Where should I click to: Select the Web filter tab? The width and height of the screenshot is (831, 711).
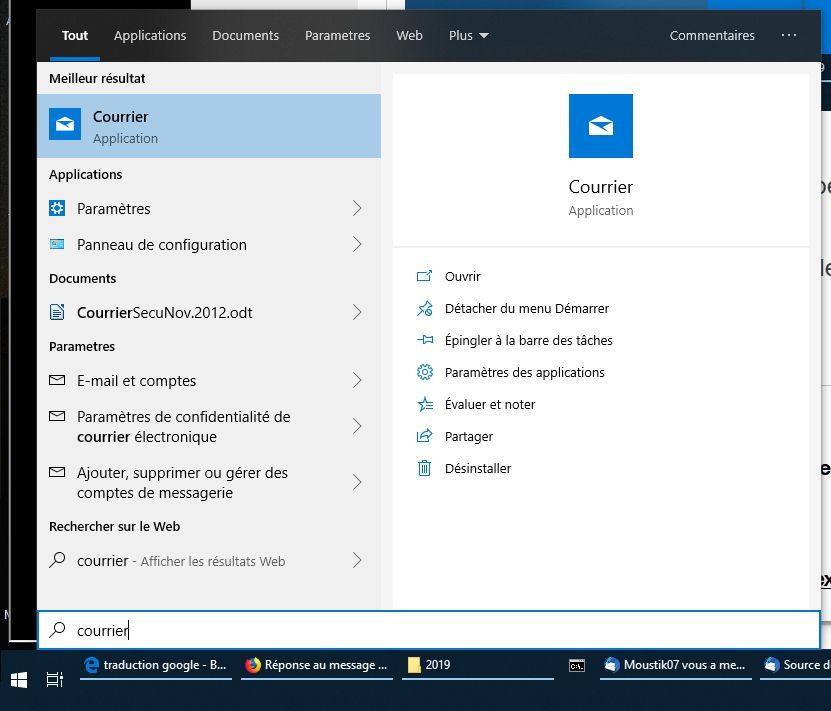coord(409,35)
